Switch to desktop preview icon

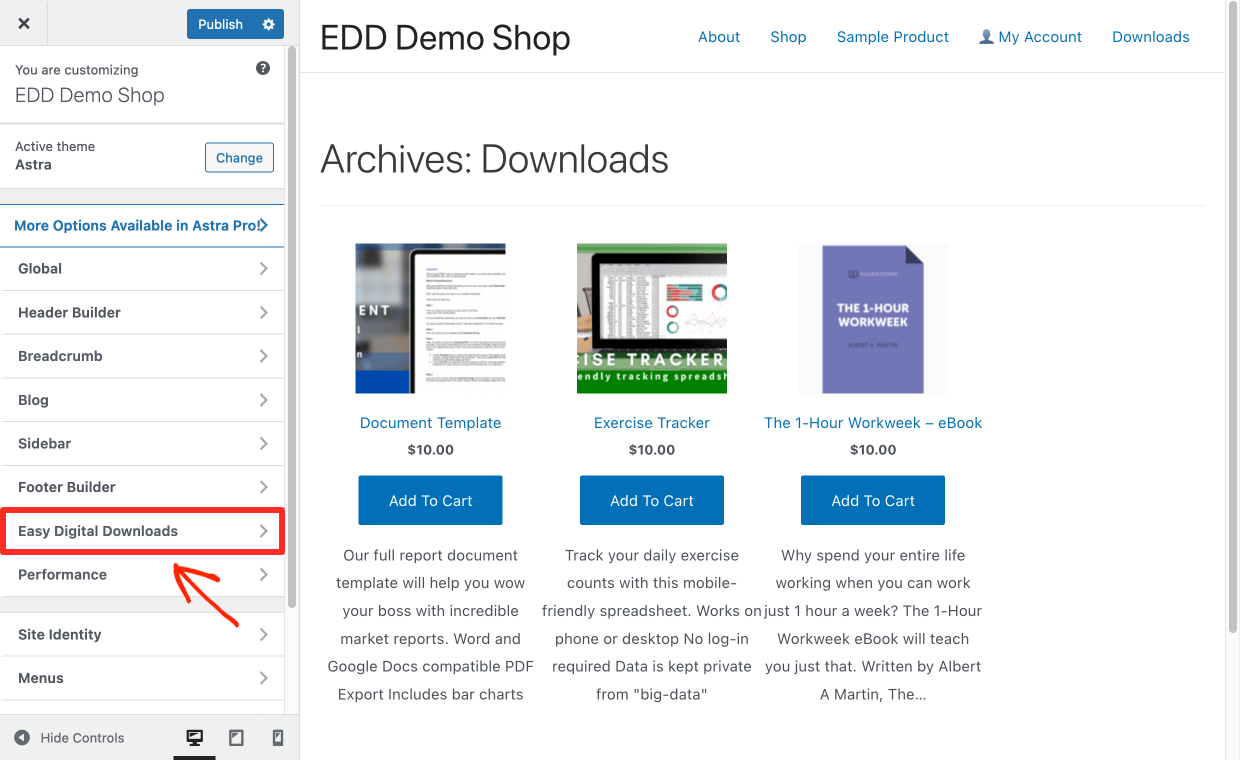point(195,738)
